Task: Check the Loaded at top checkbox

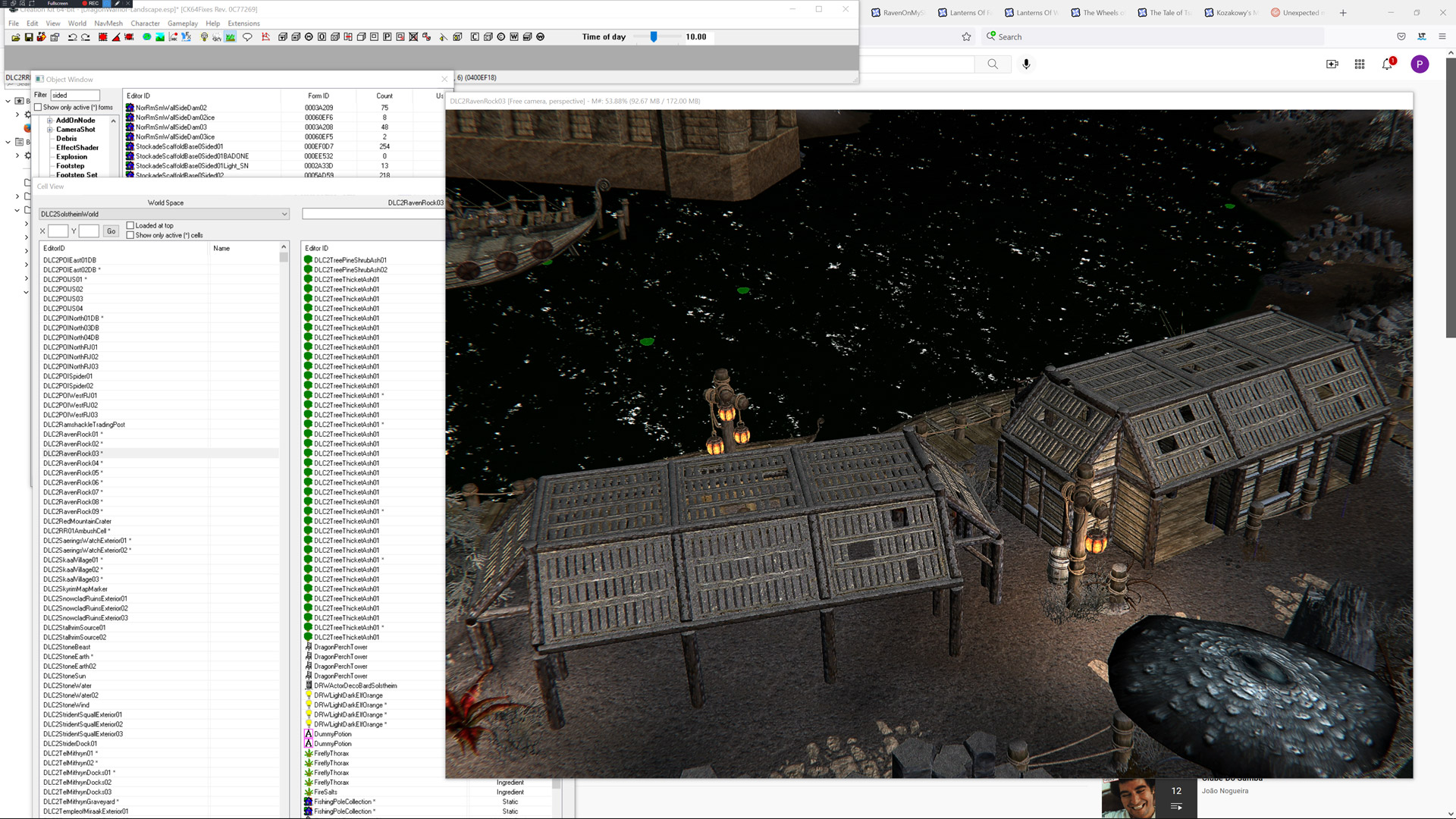Action: pos(130,225)
